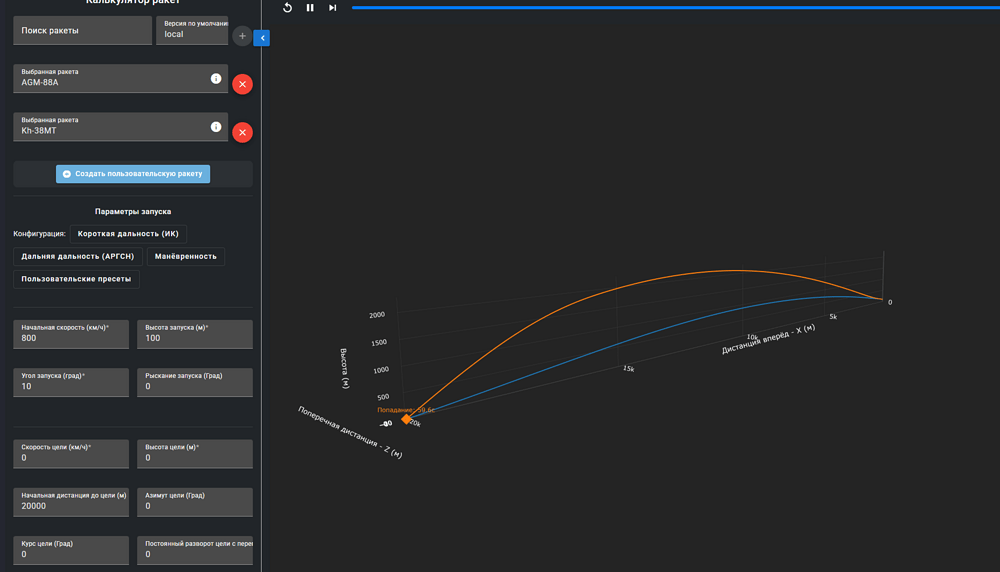Screen dimensions: 1000x572
Task: Remove the Kh-38MT rocket
Action: click(242, 132)
